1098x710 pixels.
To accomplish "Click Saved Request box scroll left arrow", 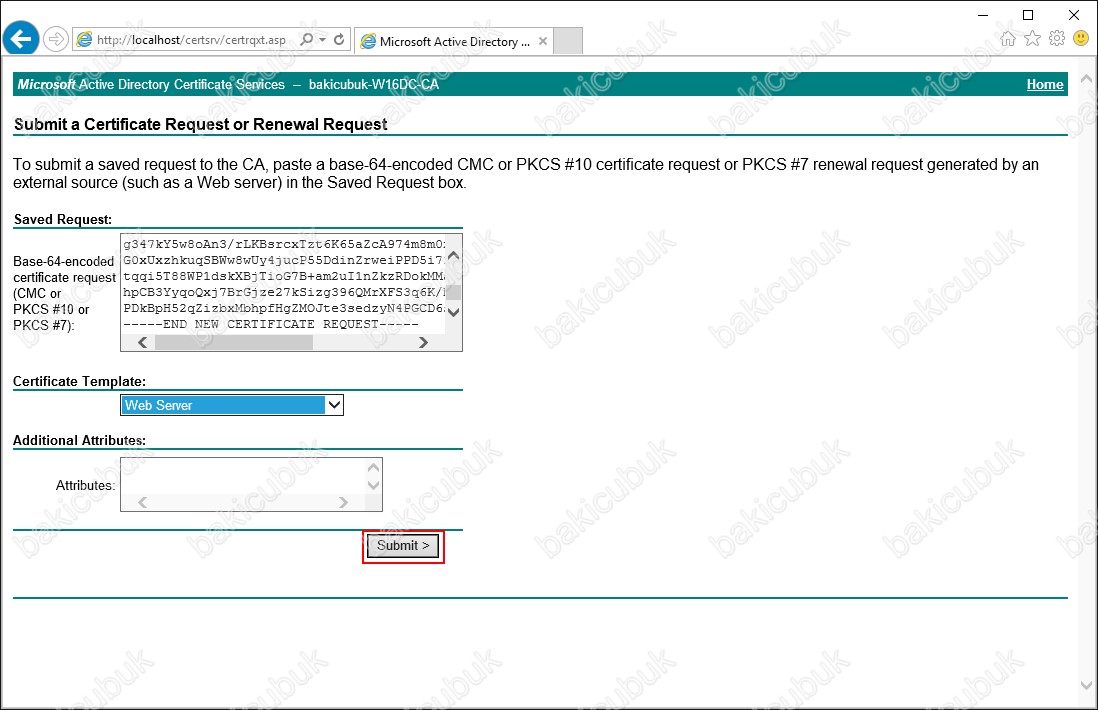I will [143, 342].
